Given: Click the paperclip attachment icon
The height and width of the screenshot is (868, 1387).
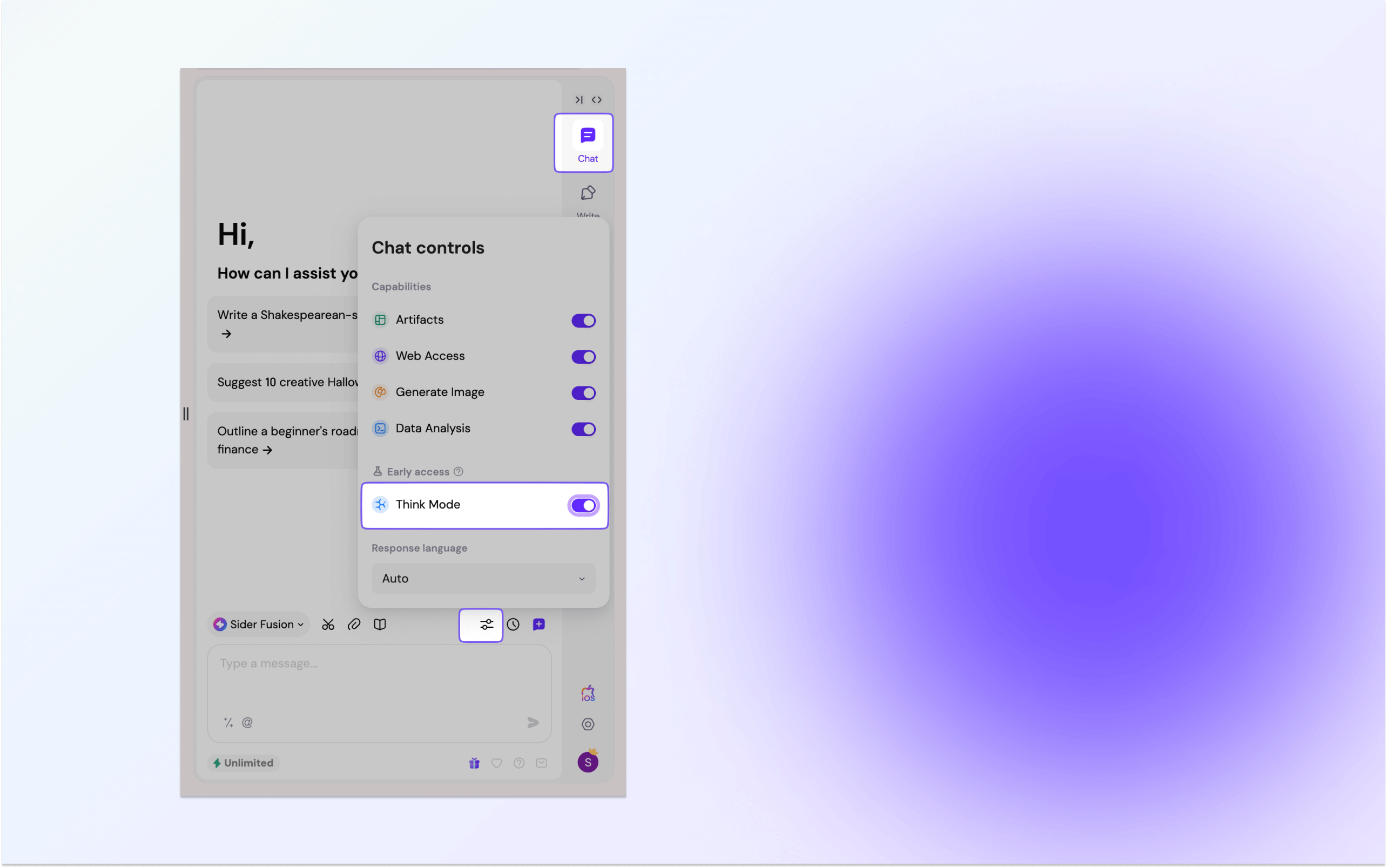Looking at the screenshot, I should (x=354, y=625).
